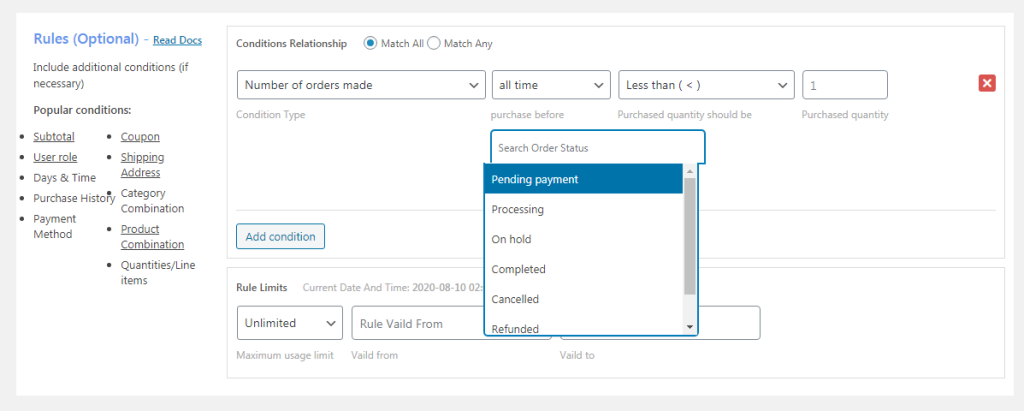The height and width of the screenshot is (411, 1024).
Task: Open the Less than ( < ) dropdown
Action: [707, 85]
